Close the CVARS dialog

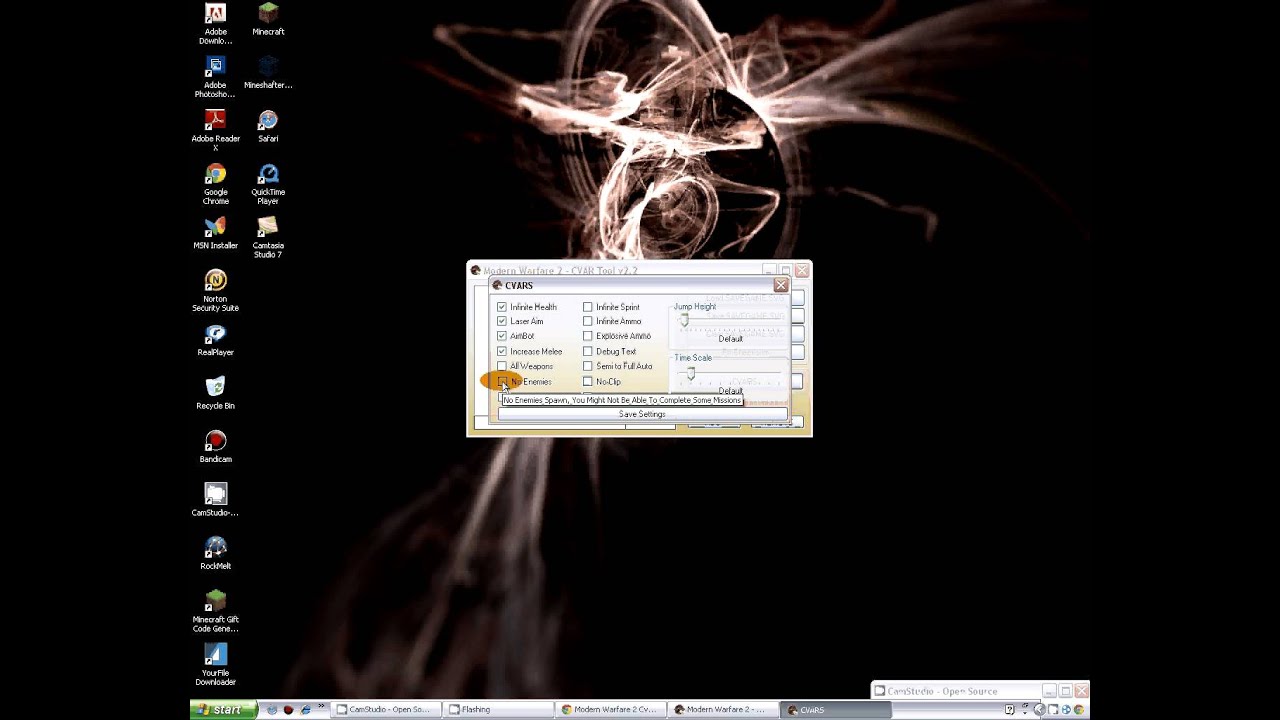pyautogui.click(x=781, y=285)
